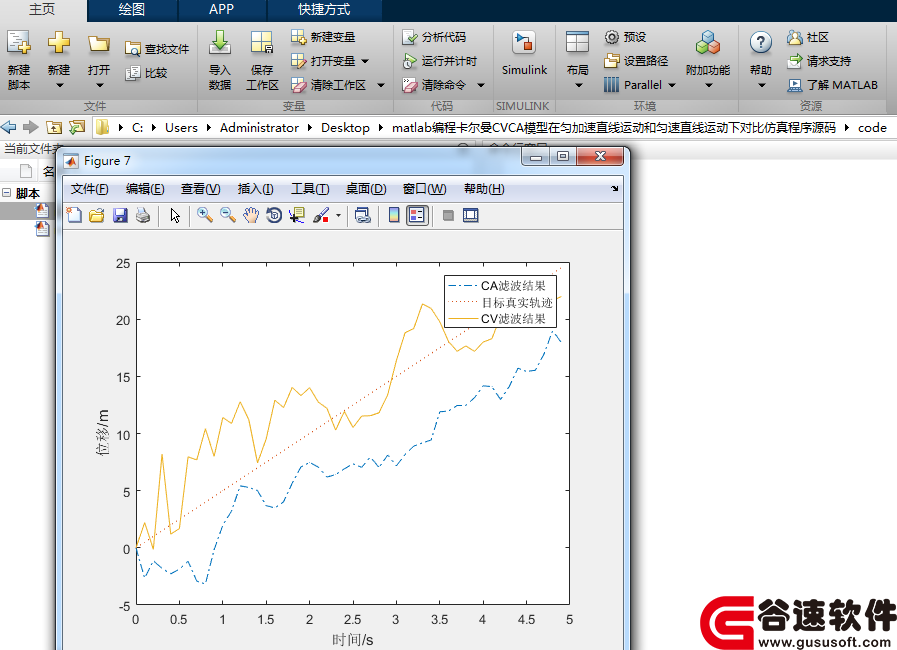
Task: Open the 工具(T) menu in Figure 7
Action: click(x=310, y=189)
